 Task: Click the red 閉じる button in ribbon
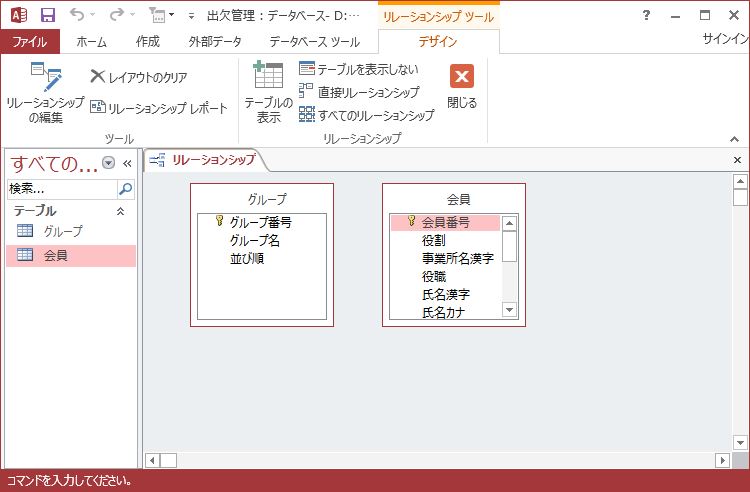point(462,85)
